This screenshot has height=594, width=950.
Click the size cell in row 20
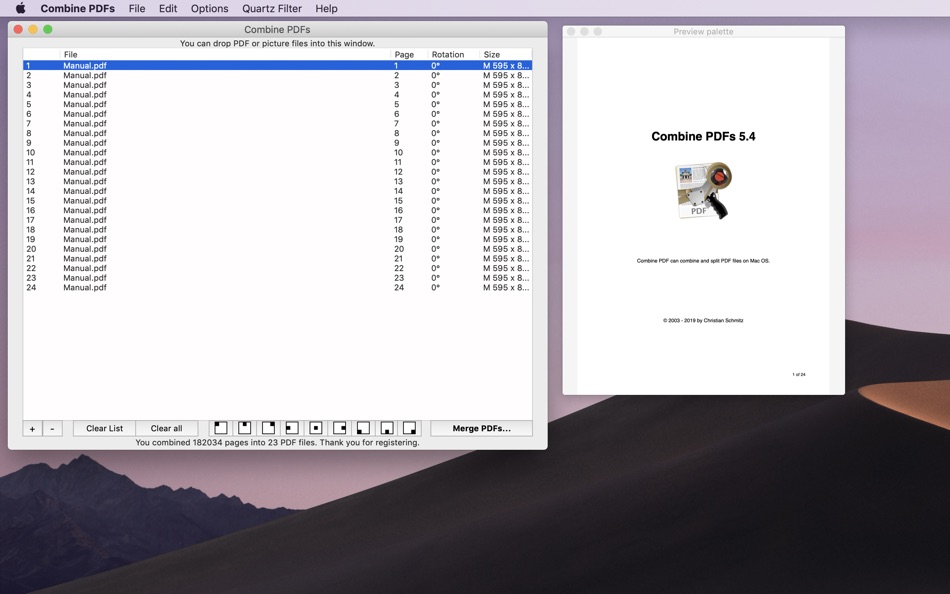tap(506, 249)
